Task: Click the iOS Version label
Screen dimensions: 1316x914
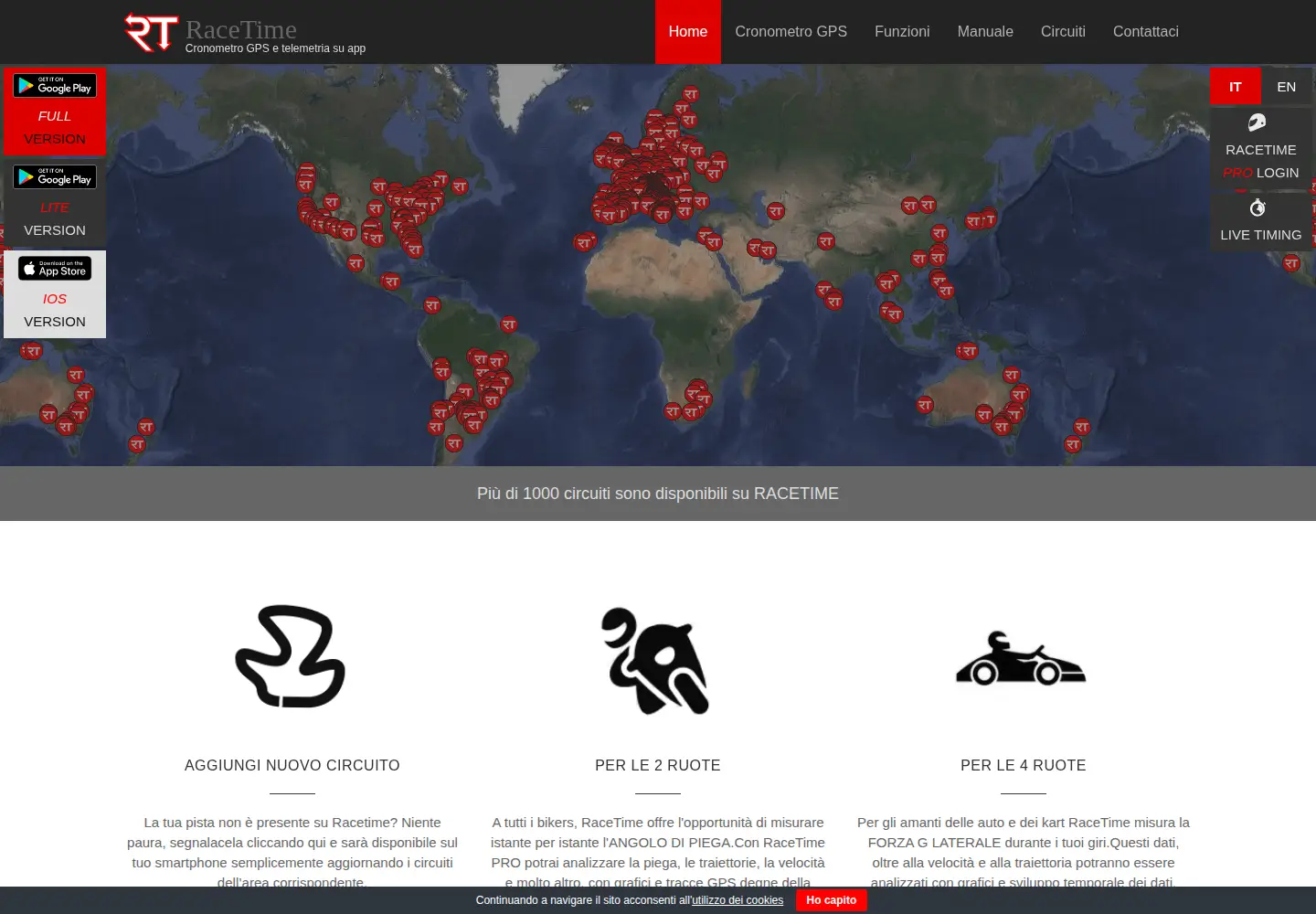Action: [x=55, y=310]
